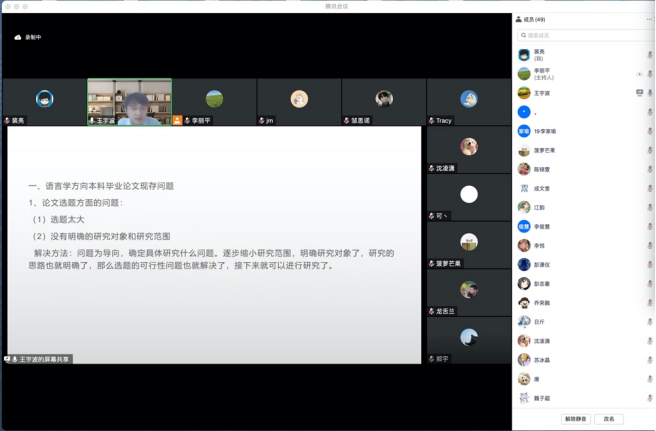Click the 解除静音 unmute button

pos(576,419)
